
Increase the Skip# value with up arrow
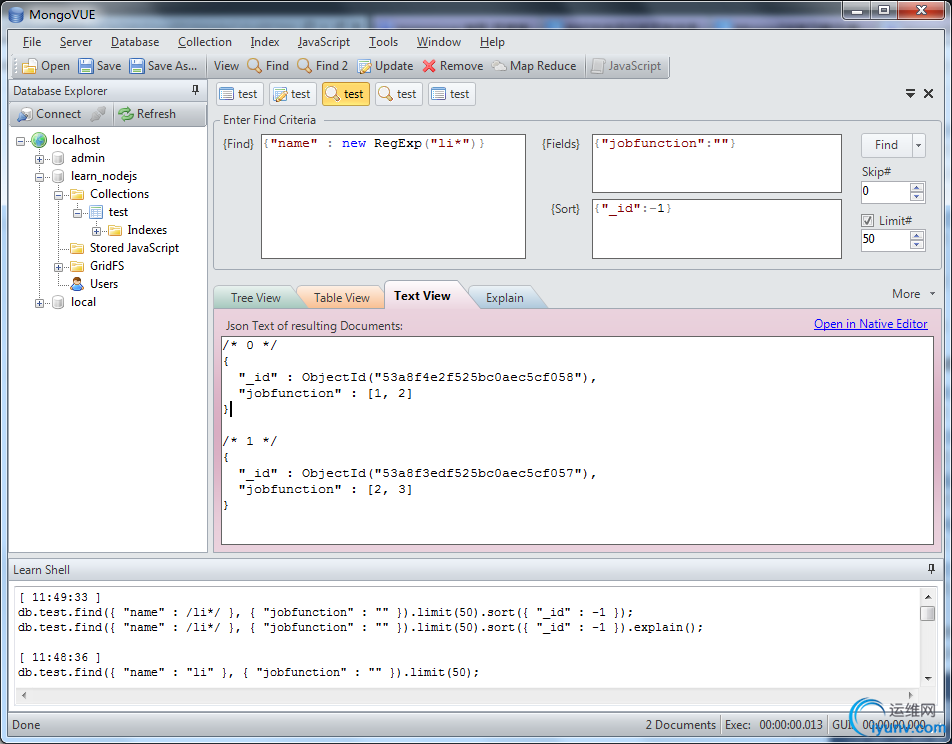(917, 187)
